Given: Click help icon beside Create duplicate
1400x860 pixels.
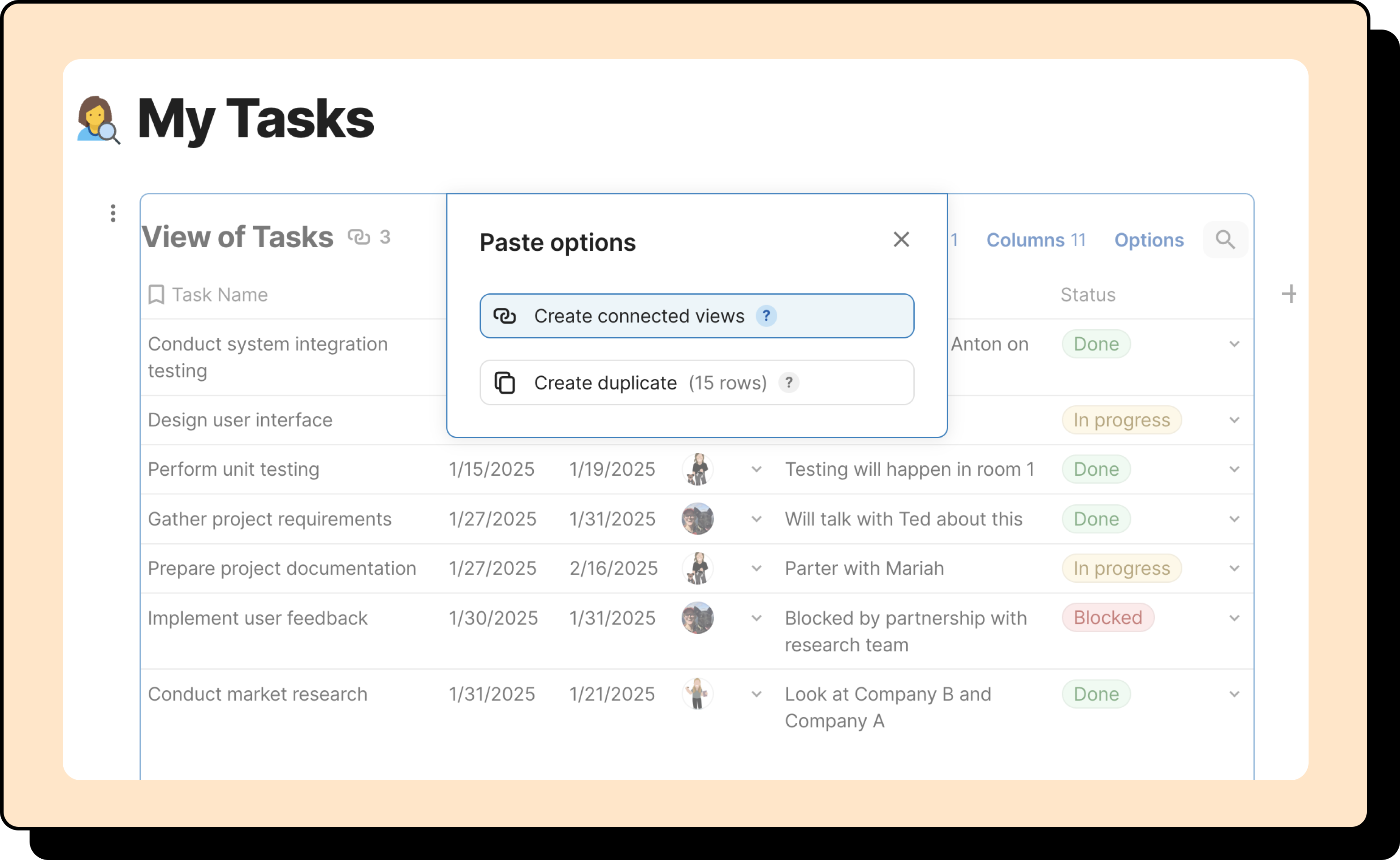Looking at the screenshot, I should click(x=789, y=383).
